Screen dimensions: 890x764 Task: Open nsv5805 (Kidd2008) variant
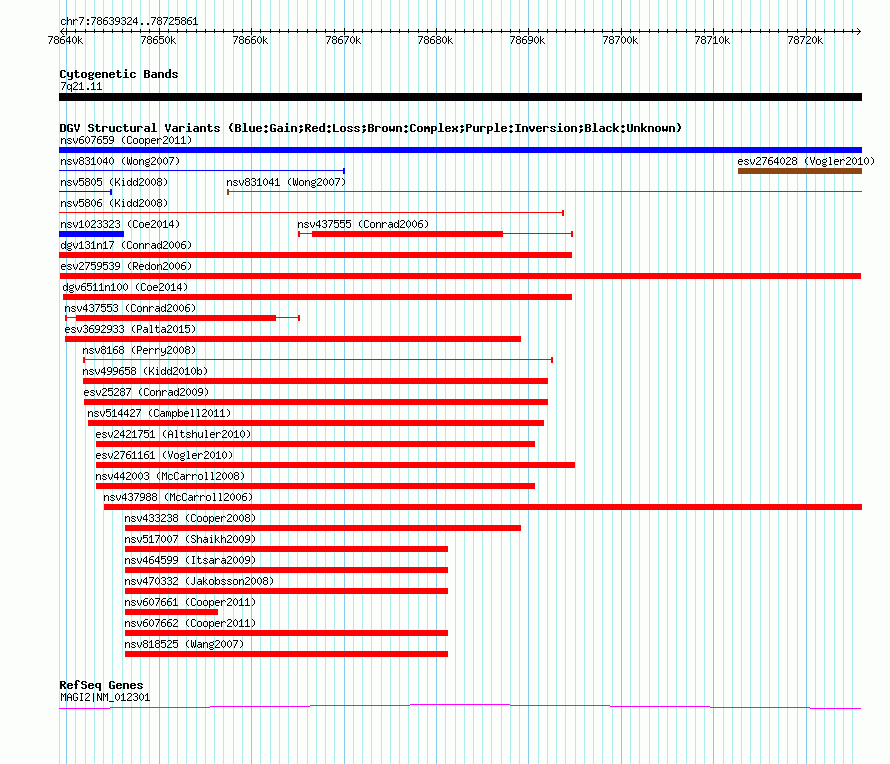coord(114,182)
